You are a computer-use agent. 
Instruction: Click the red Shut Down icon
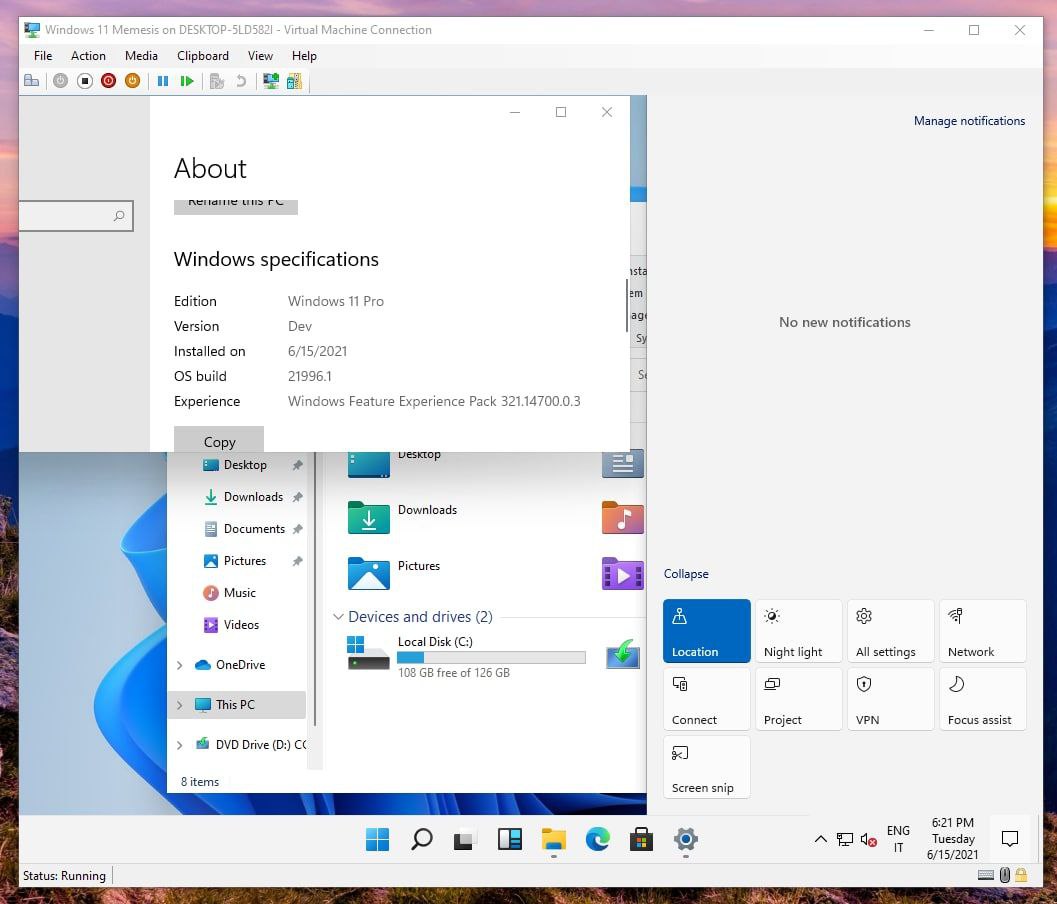[x=109, y=81]
